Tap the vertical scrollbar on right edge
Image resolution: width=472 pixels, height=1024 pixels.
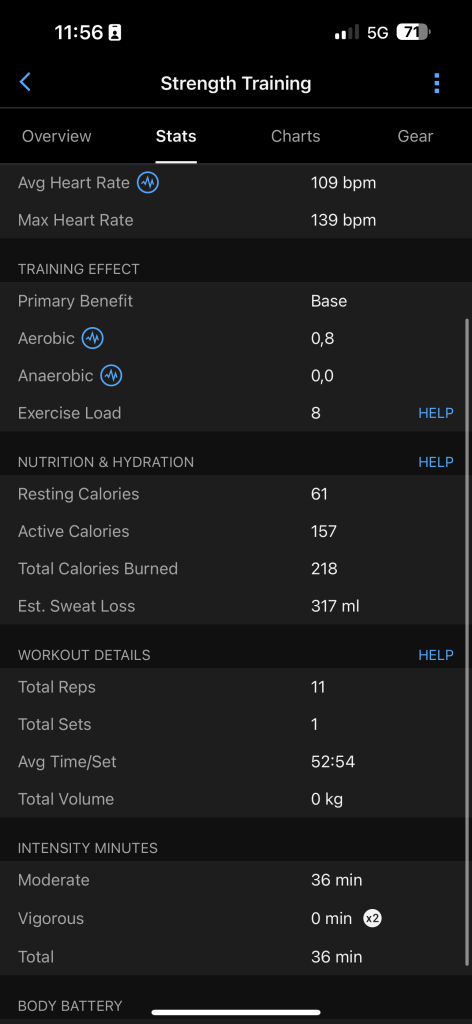pyautogui.click(x=467, y=641)
